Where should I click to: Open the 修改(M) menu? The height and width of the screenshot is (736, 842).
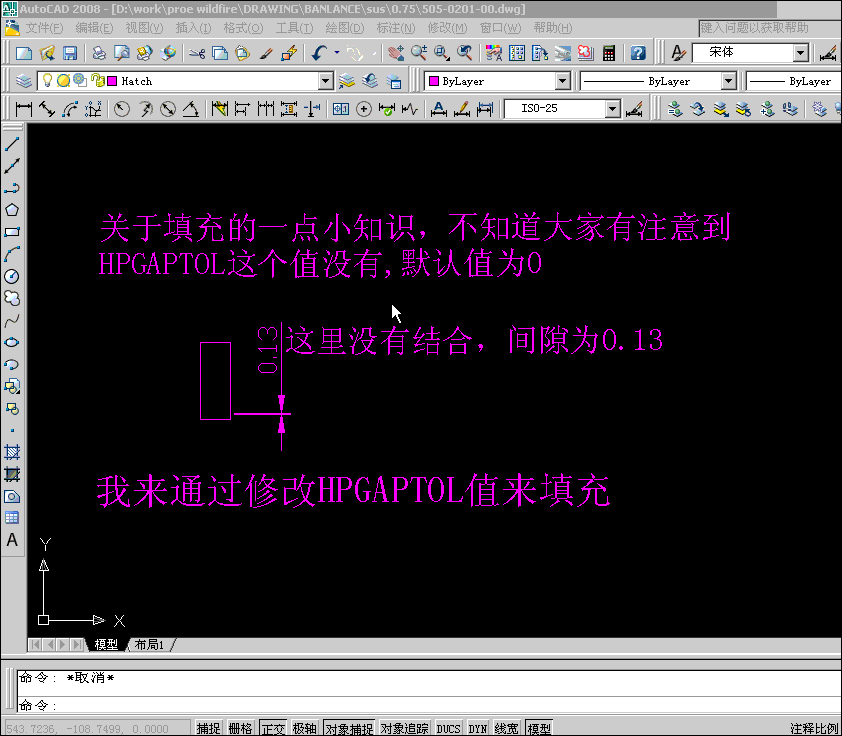point(447,28)
